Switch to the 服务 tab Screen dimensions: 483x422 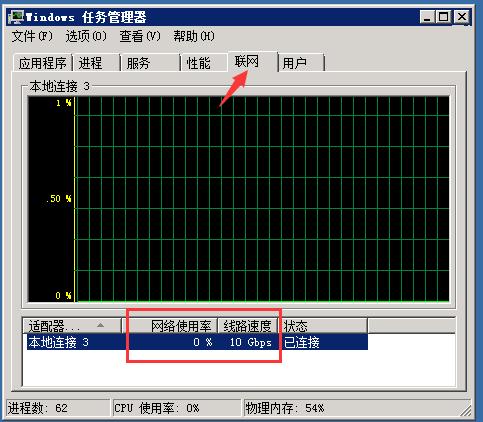(150, 63)
